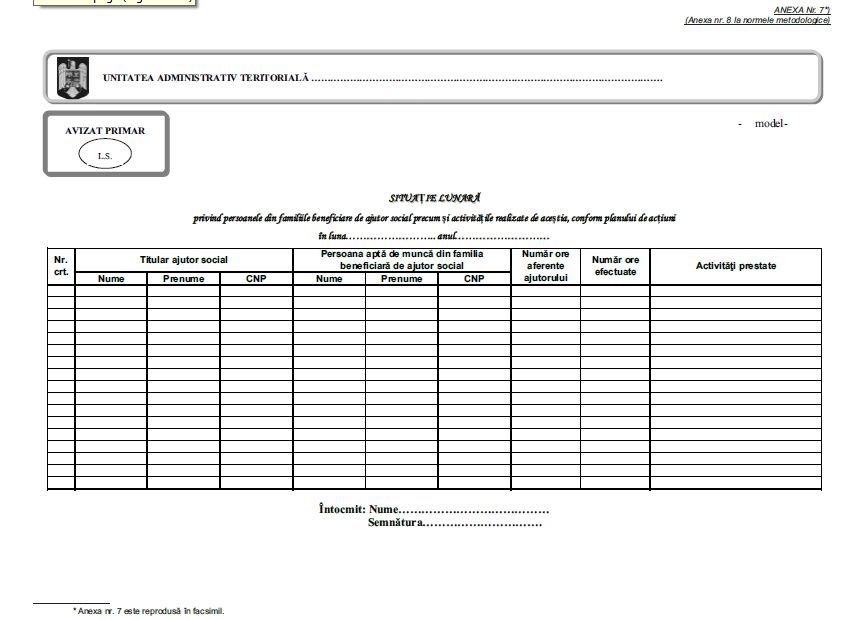Click 'CNP' under Persoana aptă de muncă
The image size is (843, 620).
point(474,279)
